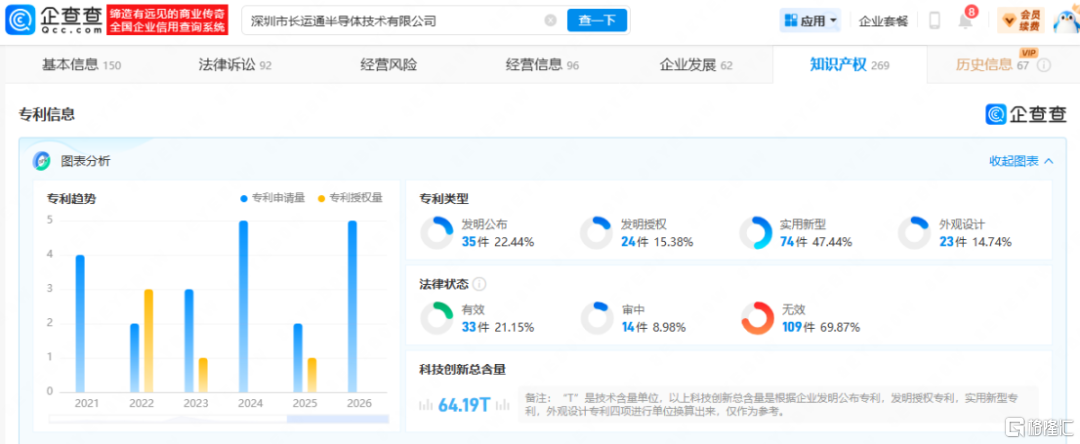Image resolution: width=1080 pixels, height=444 pixels.
Task: Click the 实用新型 donut chart
Action: coord(754,233)
